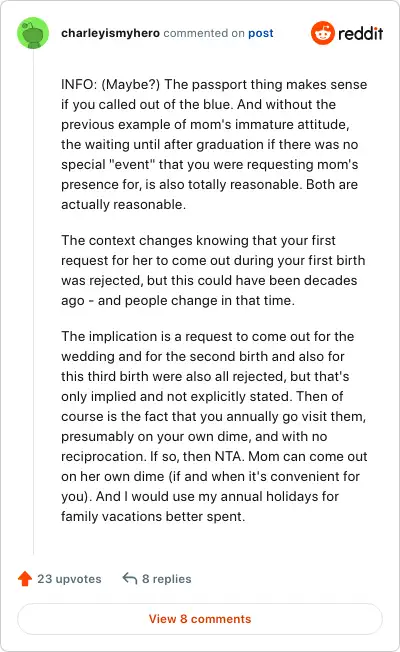Click the 'View 8 comments' button
This screenshot has height=652, width=400.
pyautogui.click(x=200, y=619)
